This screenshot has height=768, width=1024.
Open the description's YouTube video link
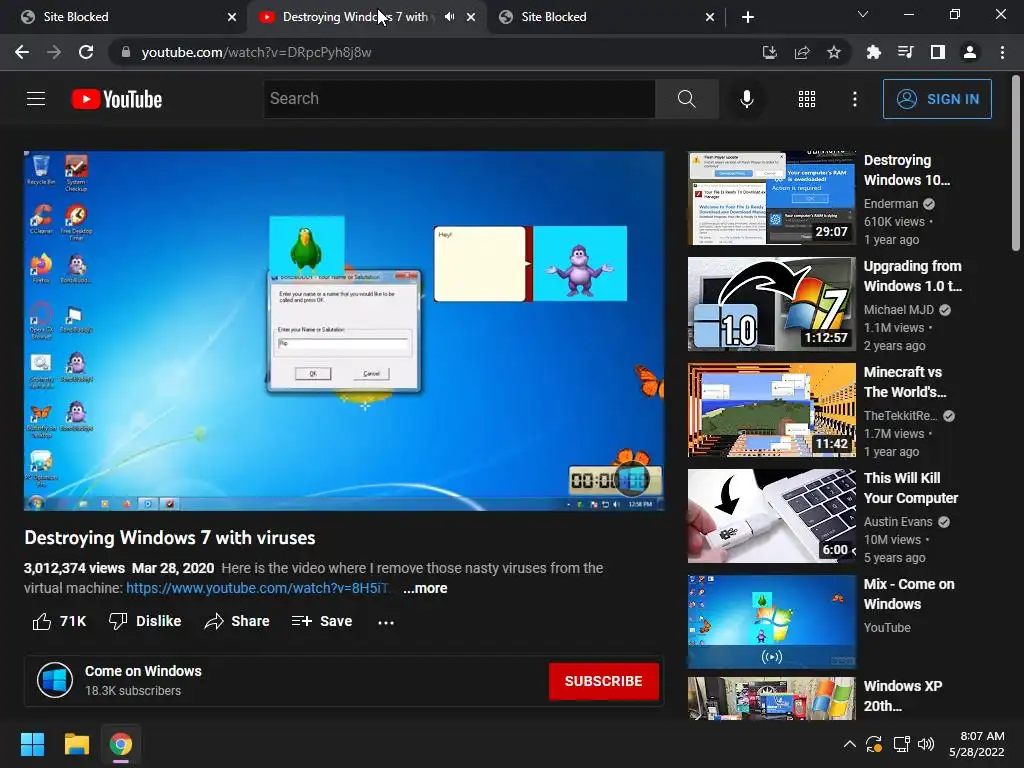pyautogui.click(x=257, y=588)
